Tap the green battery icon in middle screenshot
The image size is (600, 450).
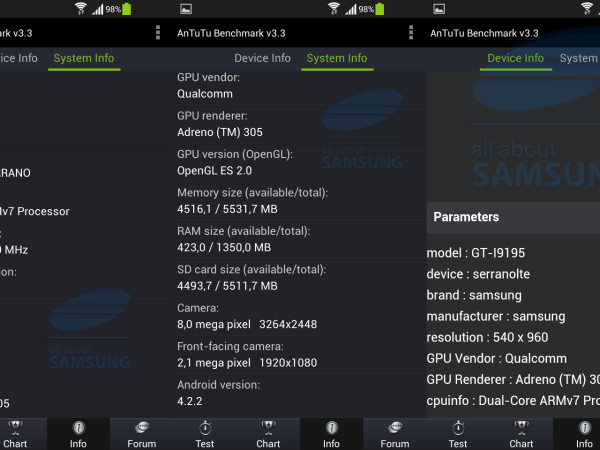click(x=380, y=9)
